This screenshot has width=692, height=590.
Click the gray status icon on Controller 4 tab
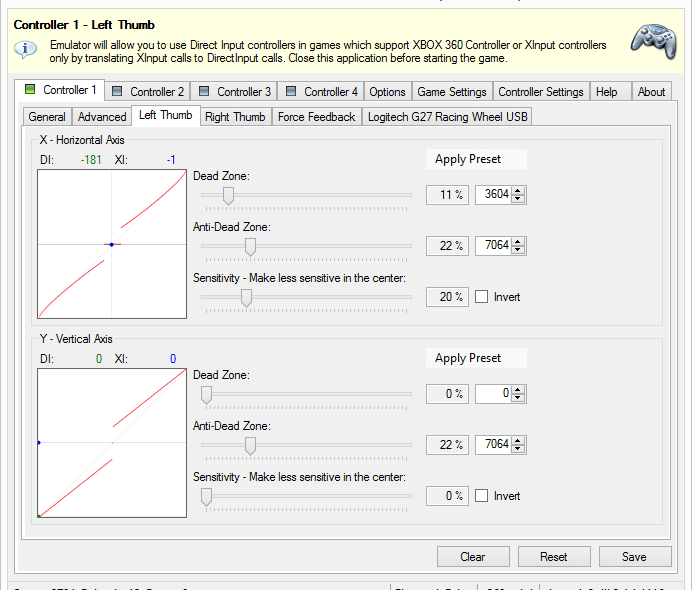coord(291,91)
